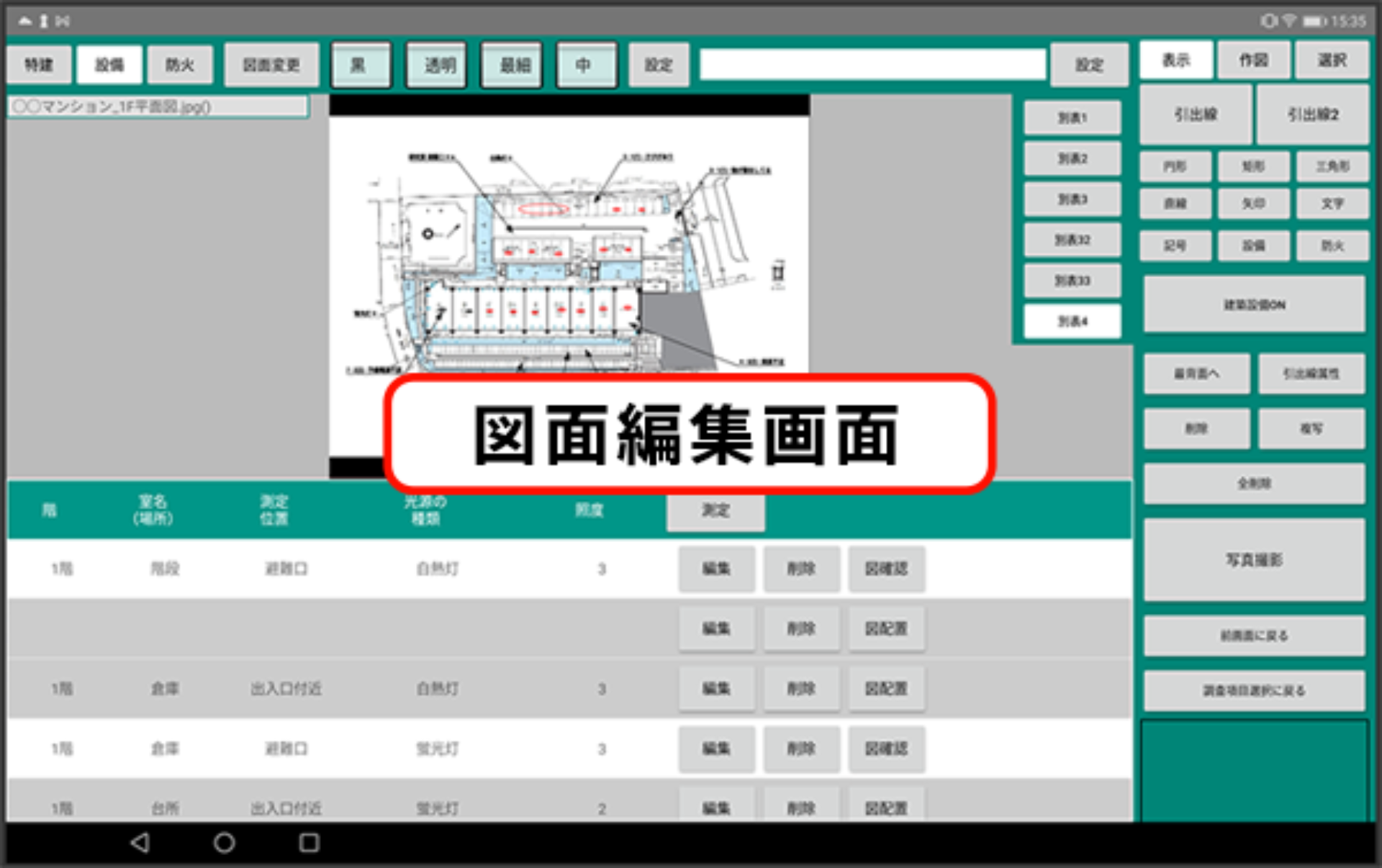The image size is (1382, 868).
Task: Click the 引出線属性 button
Action: [x=1311, y=374]
